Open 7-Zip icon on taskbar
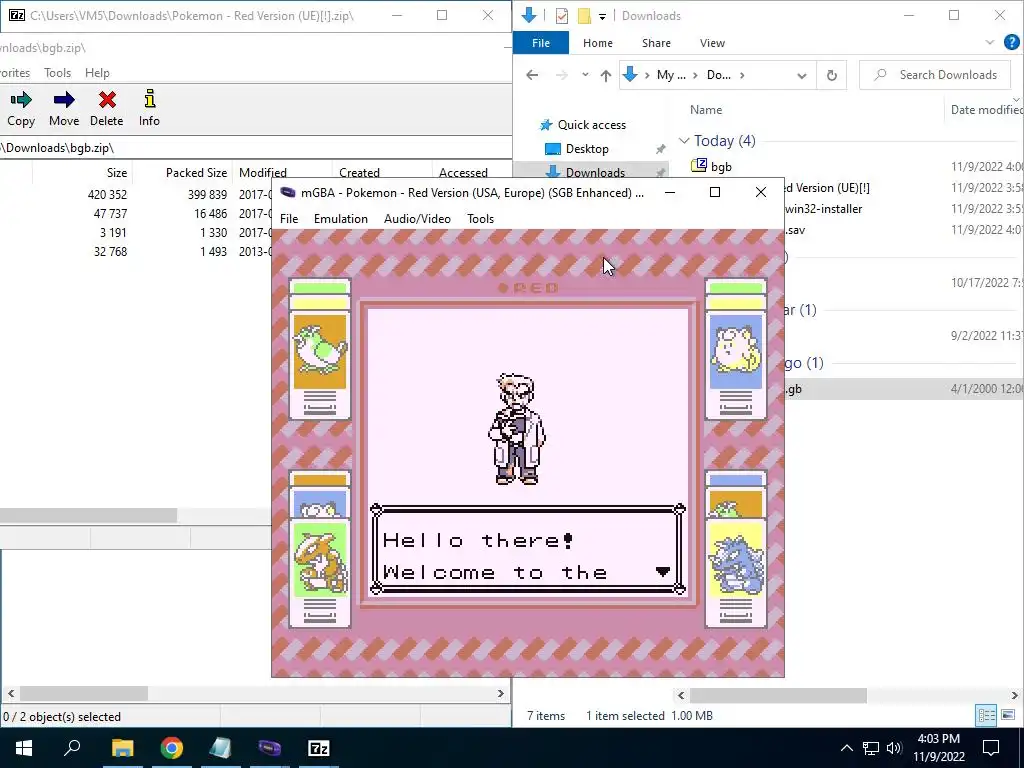This screenshot has width=1024, height=768. (x=319, y=748)
